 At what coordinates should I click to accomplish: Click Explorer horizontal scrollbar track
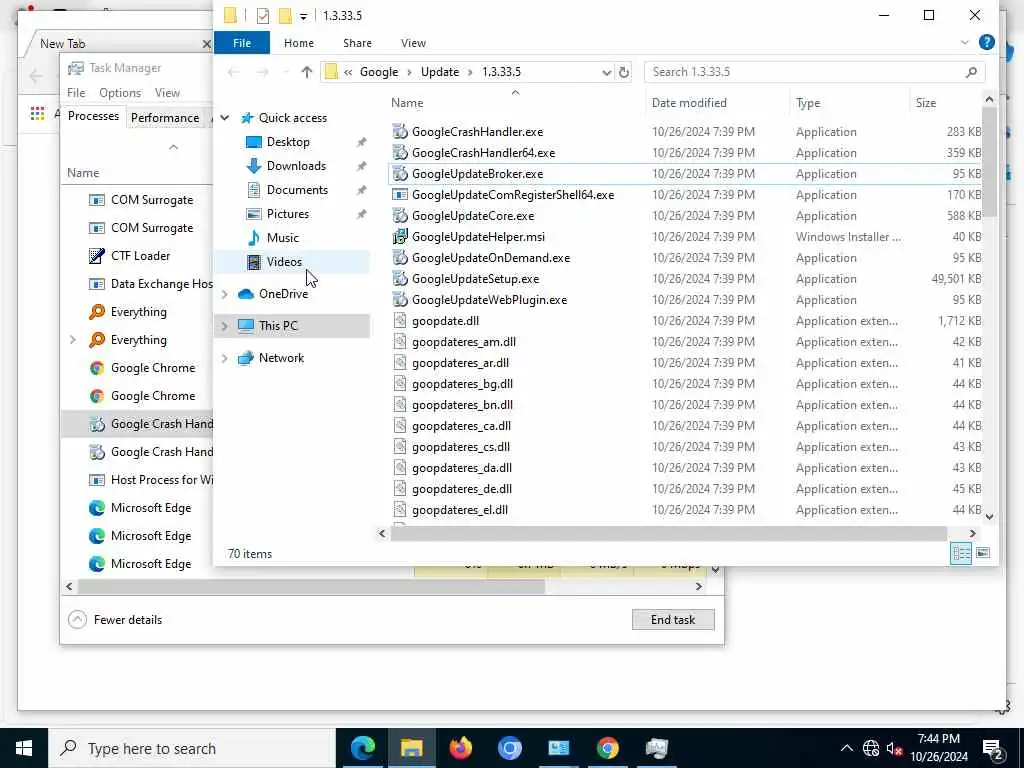[668, 534]
